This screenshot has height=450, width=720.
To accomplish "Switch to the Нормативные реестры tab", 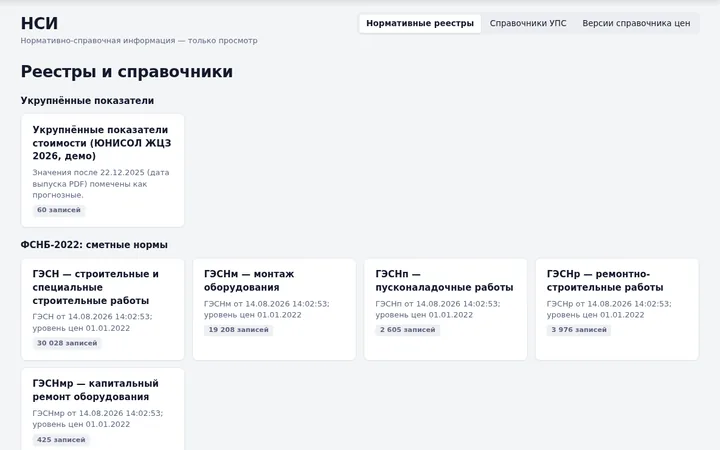I will [x=420, y=23].
